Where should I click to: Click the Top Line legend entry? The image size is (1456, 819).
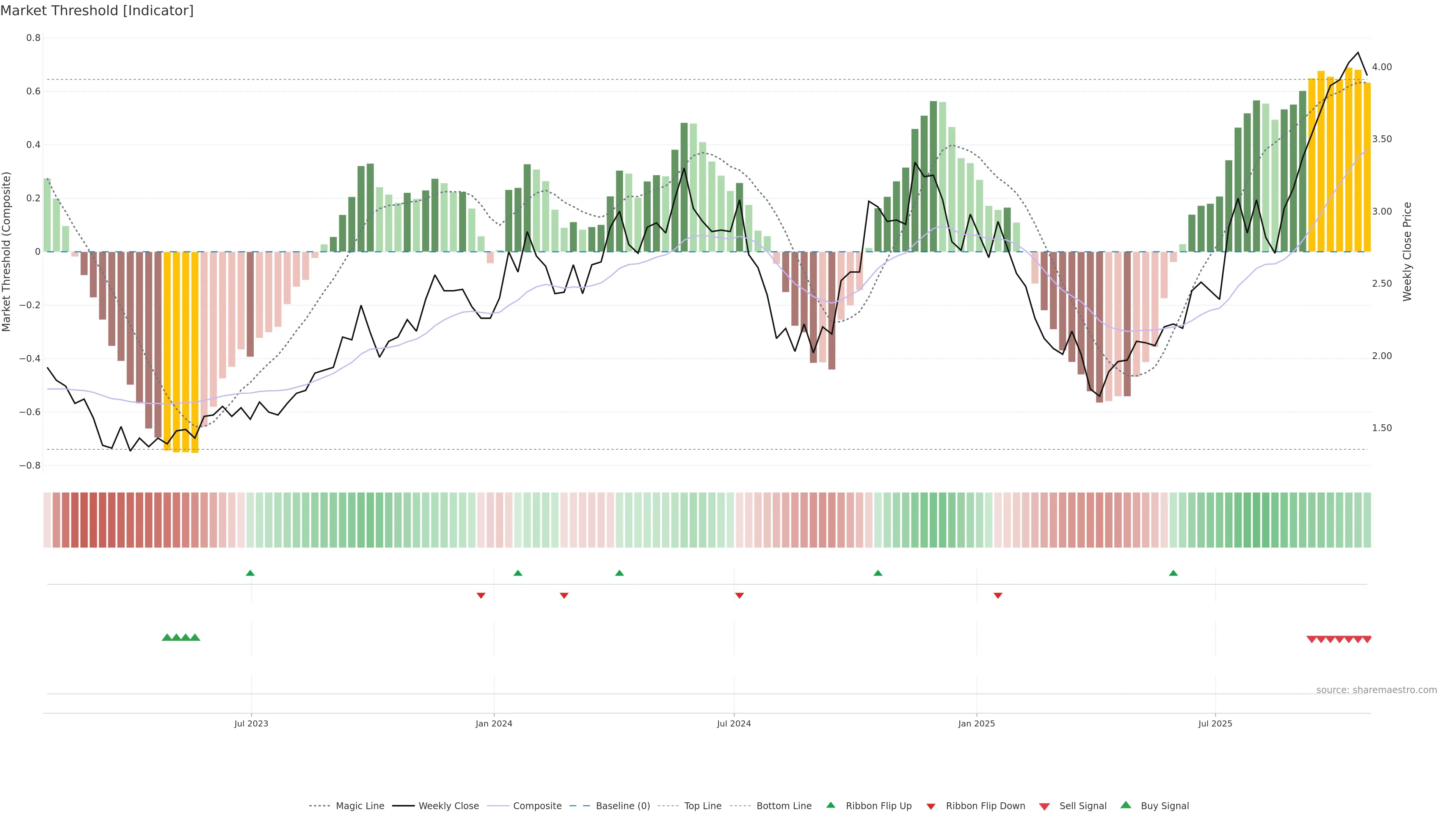(x=703, y=806)
